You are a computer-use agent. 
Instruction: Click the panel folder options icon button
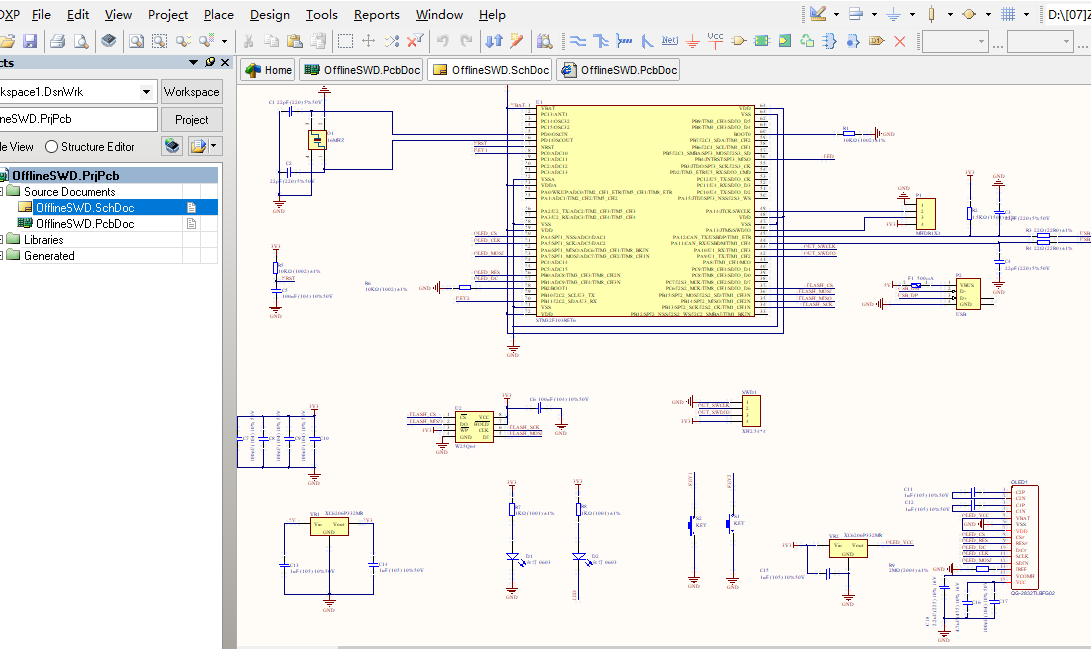tap(203, 146)
